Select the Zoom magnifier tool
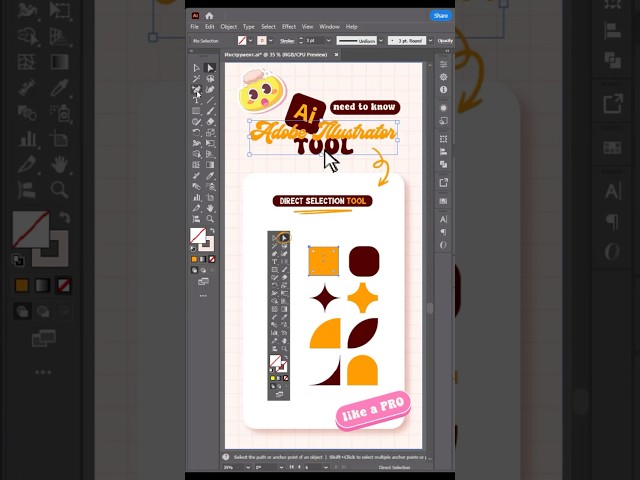 pos(210,219)
